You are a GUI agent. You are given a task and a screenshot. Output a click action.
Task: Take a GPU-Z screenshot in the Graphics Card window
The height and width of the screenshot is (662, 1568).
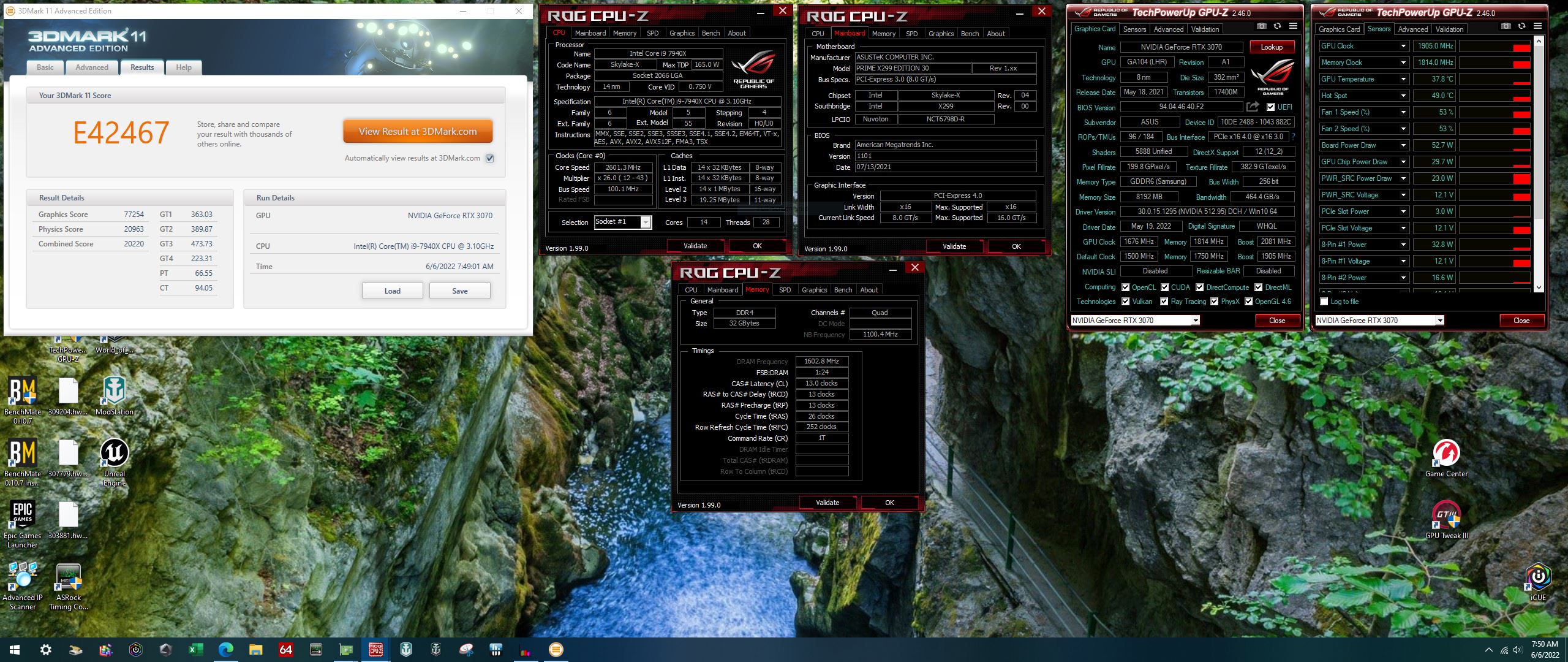[1261, 26]
